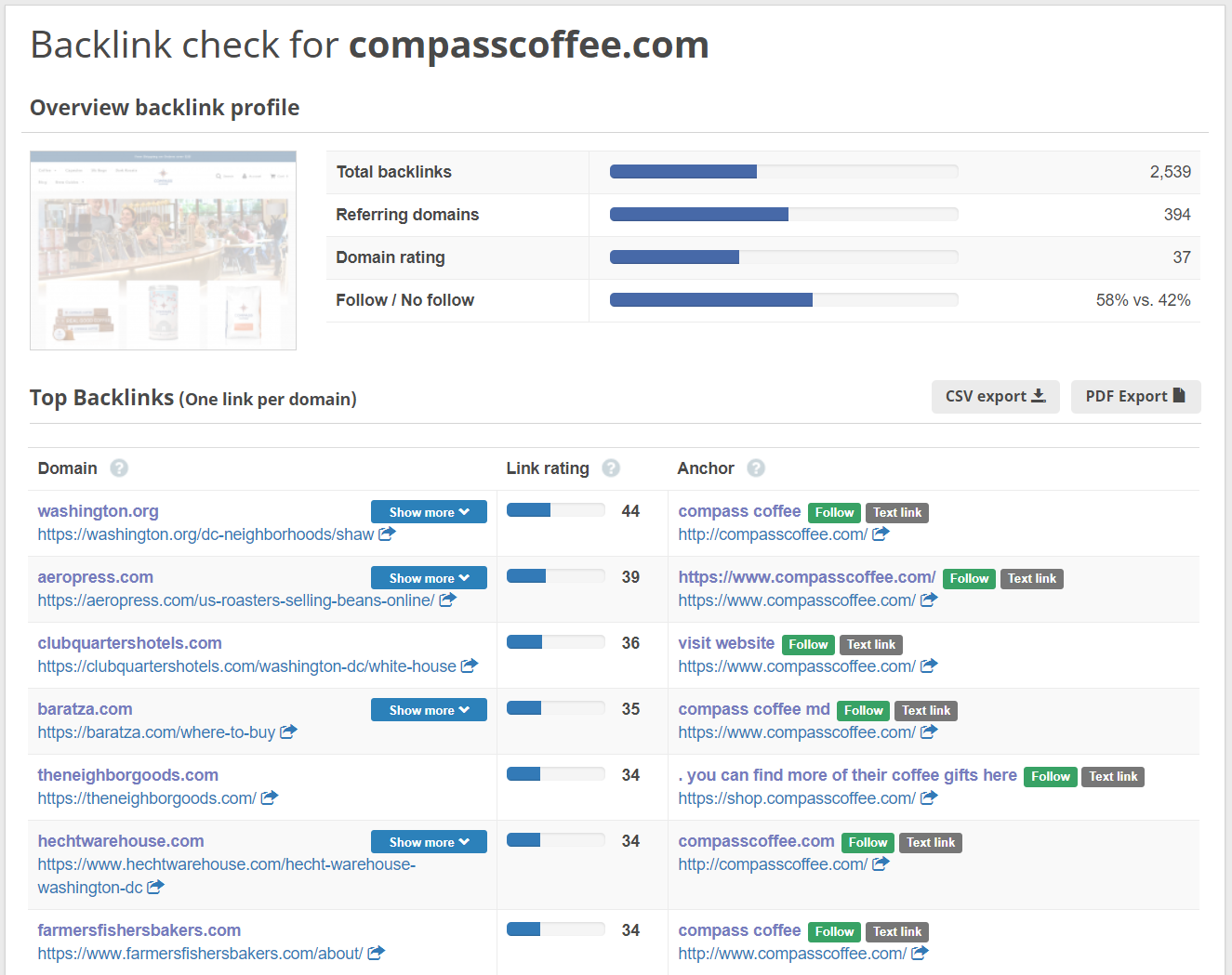1232x975 pixels.
Task: Expand Show more for aeropress.com
Action: click(429, 578)
